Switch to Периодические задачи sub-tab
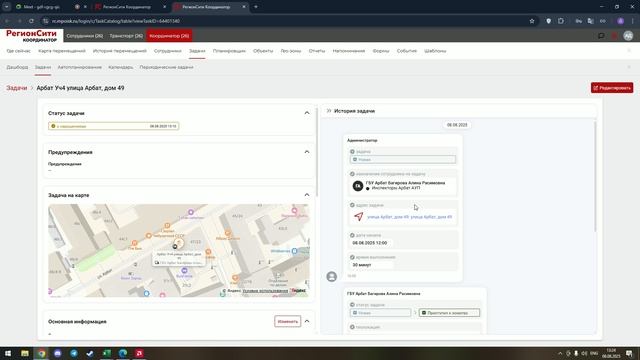 pos(166,67)
